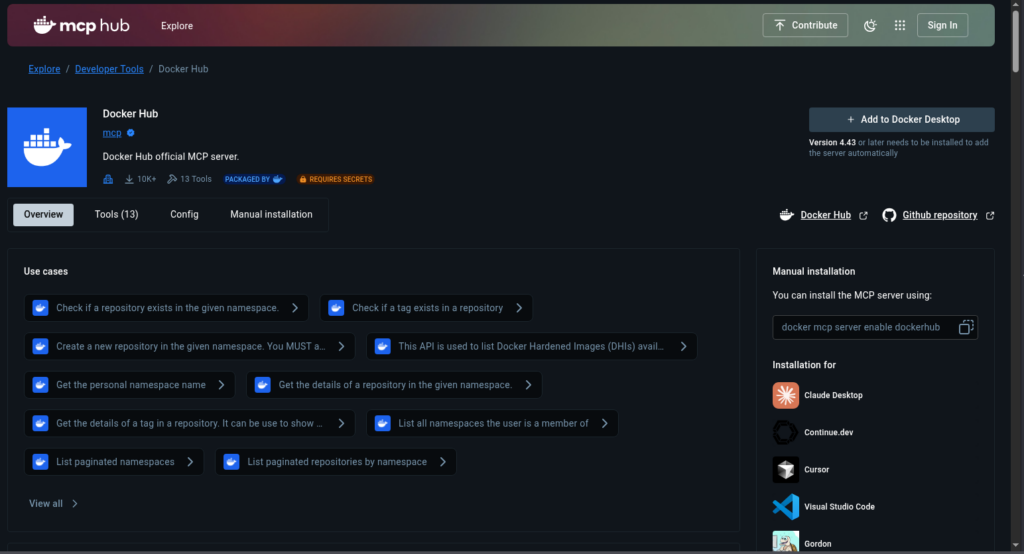Click the Visual Studio Code icon

pyautogui.click(x=786, y=507)
